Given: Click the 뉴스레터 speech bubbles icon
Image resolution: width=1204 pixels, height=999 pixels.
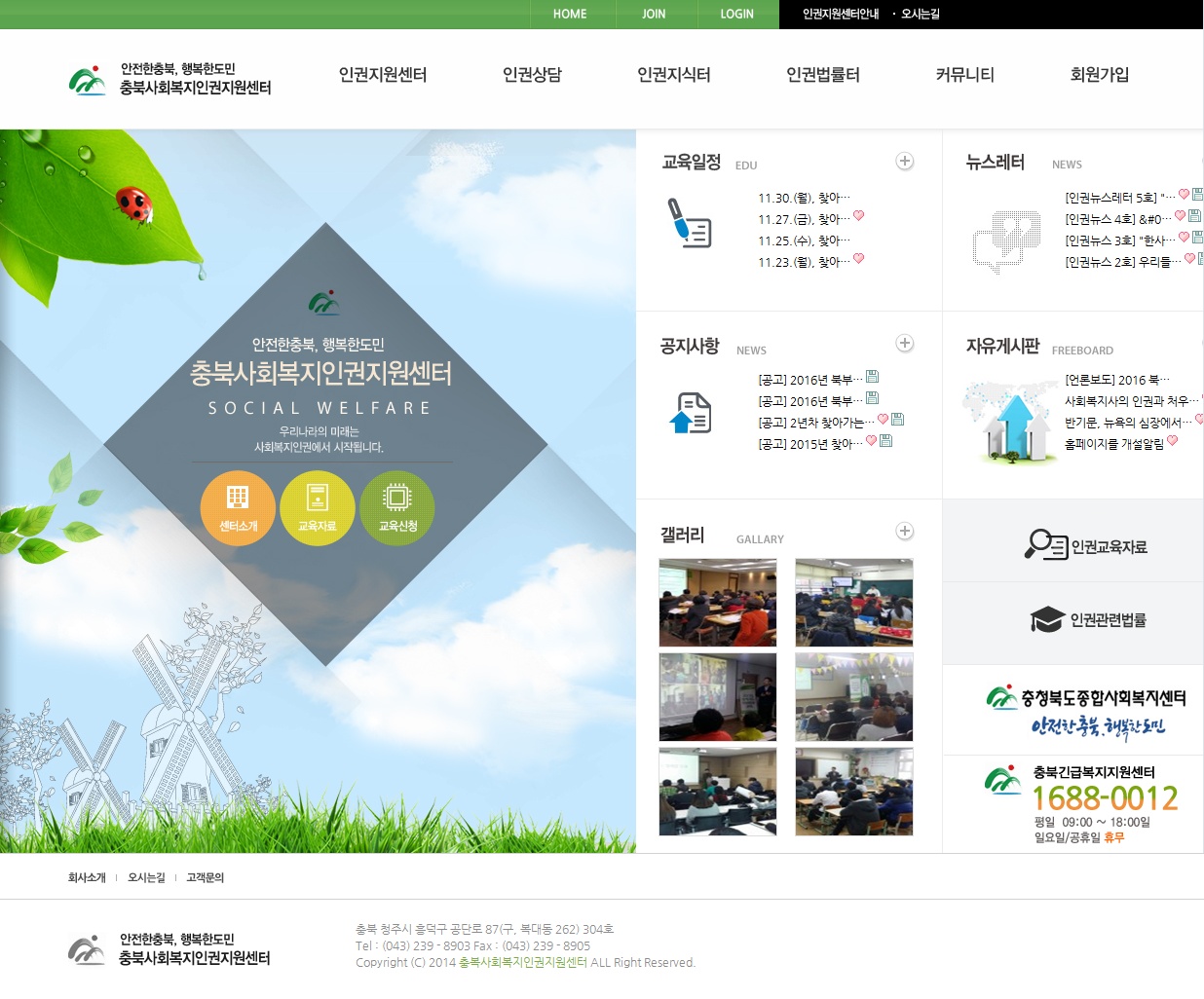Looking at the screenshot, I should pos(1006,240).
